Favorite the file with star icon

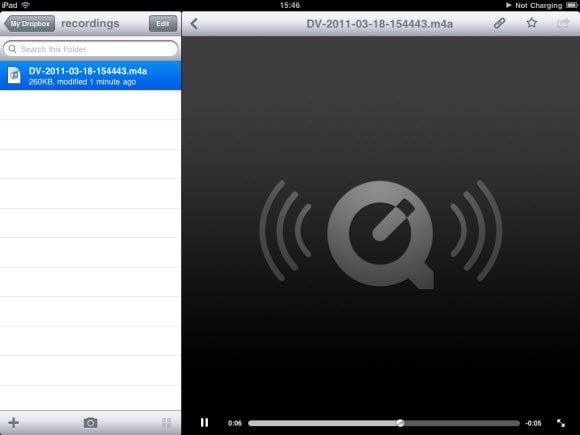pyautogui.click(x=532, y=23)
